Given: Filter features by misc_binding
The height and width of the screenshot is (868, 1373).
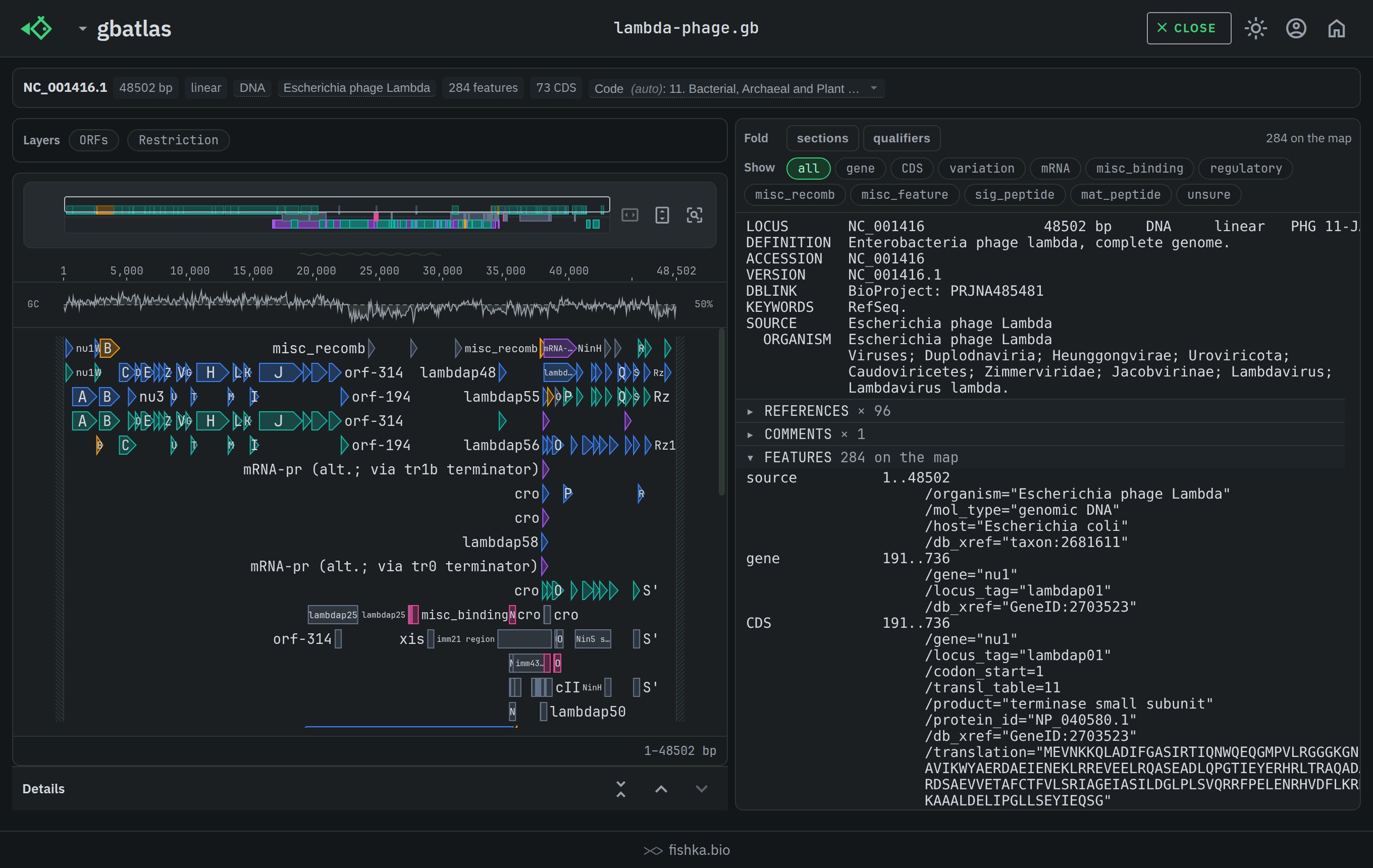Looking at the screenshot, I should (x=1139, y=168).
